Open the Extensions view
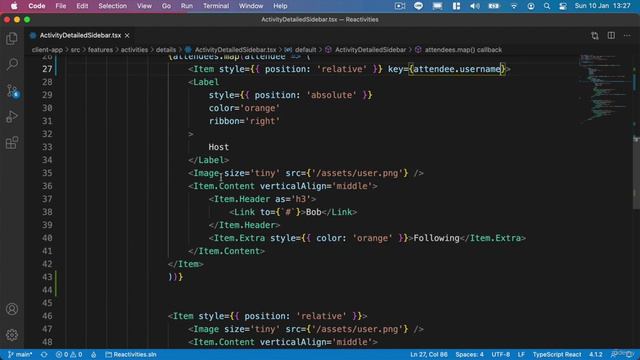 [x=12, y=143]
